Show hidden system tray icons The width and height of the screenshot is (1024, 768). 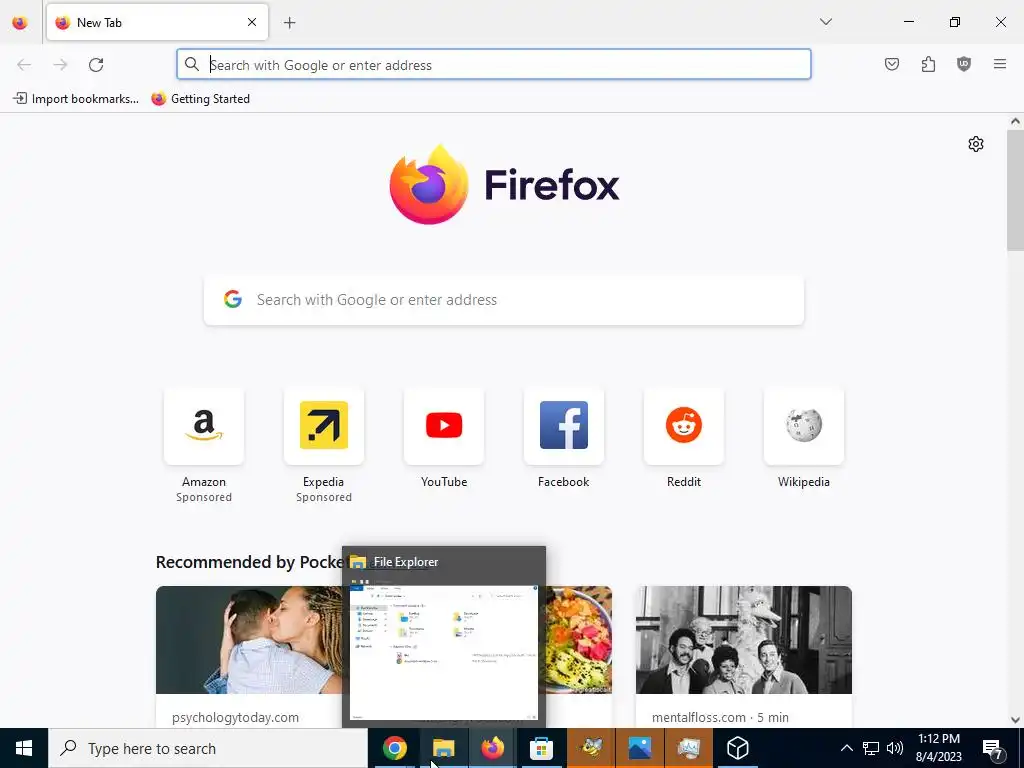click(x=846, y=748)
